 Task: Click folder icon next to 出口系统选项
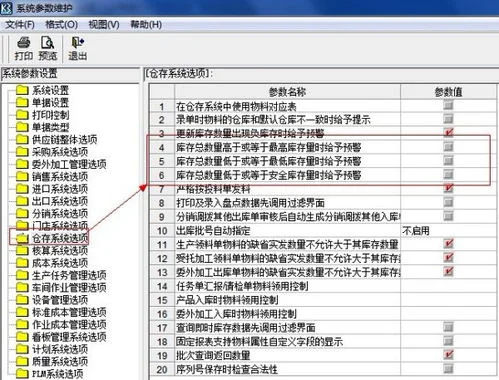[x=22, y=201]
